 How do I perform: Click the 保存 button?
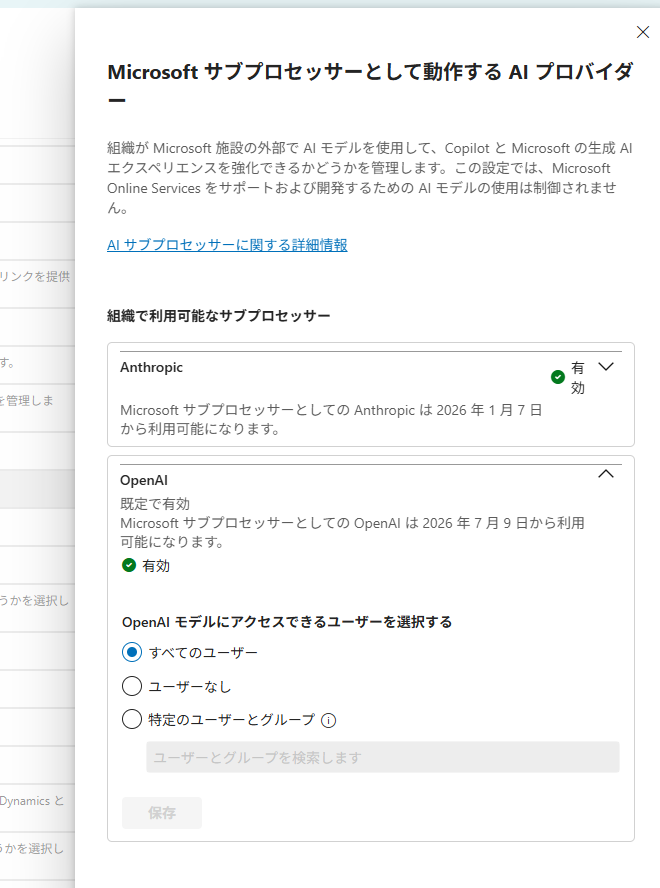coord(162,813)
